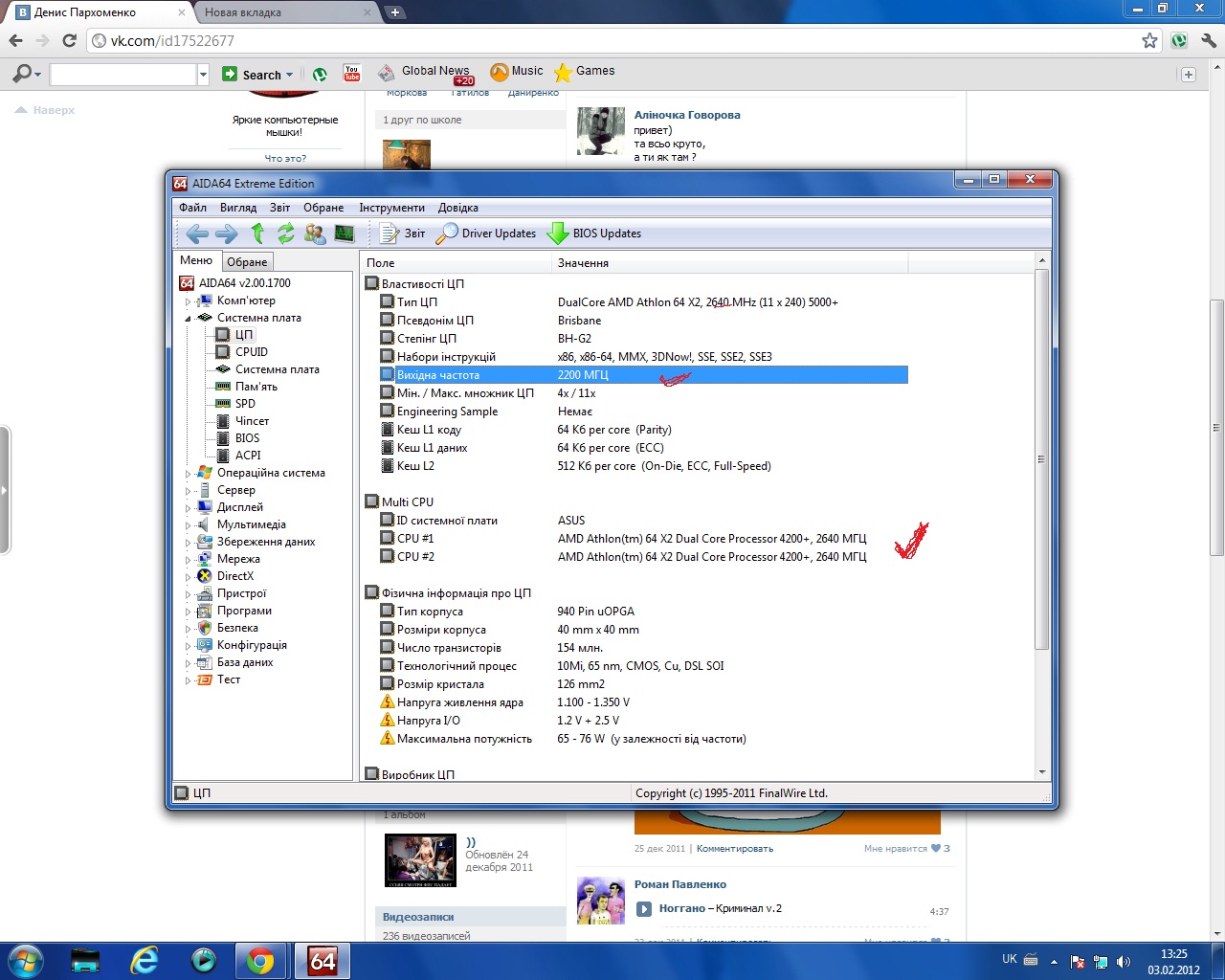Go back with AIDA64 blue left arrow
The height and width of the screenshot is (980, 1225).
(x=197, y=234)
